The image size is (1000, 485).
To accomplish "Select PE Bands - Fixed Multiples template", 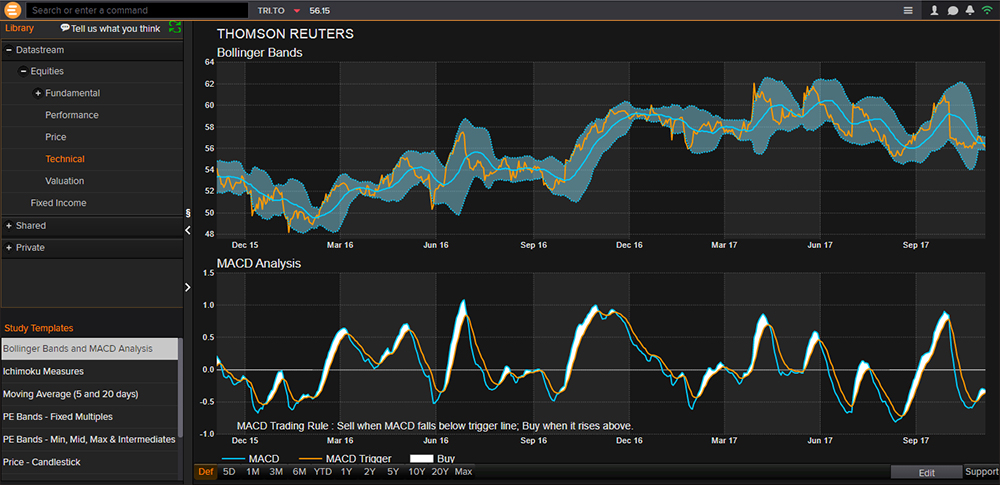I will pyautogui.click(x=90, y=417).
